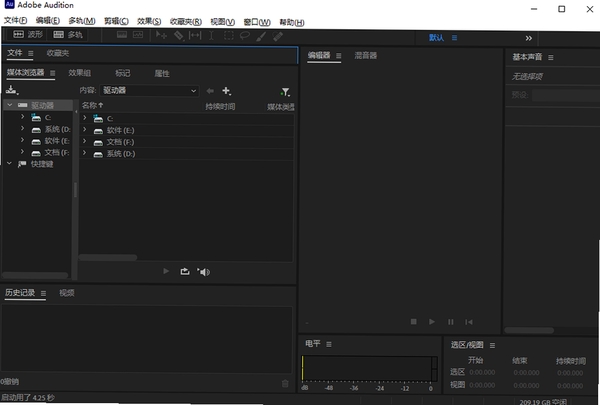Open the 窗口 menu
Image resolution: width=600 pixels, height=405 pixels.
(x=257, y=22)
